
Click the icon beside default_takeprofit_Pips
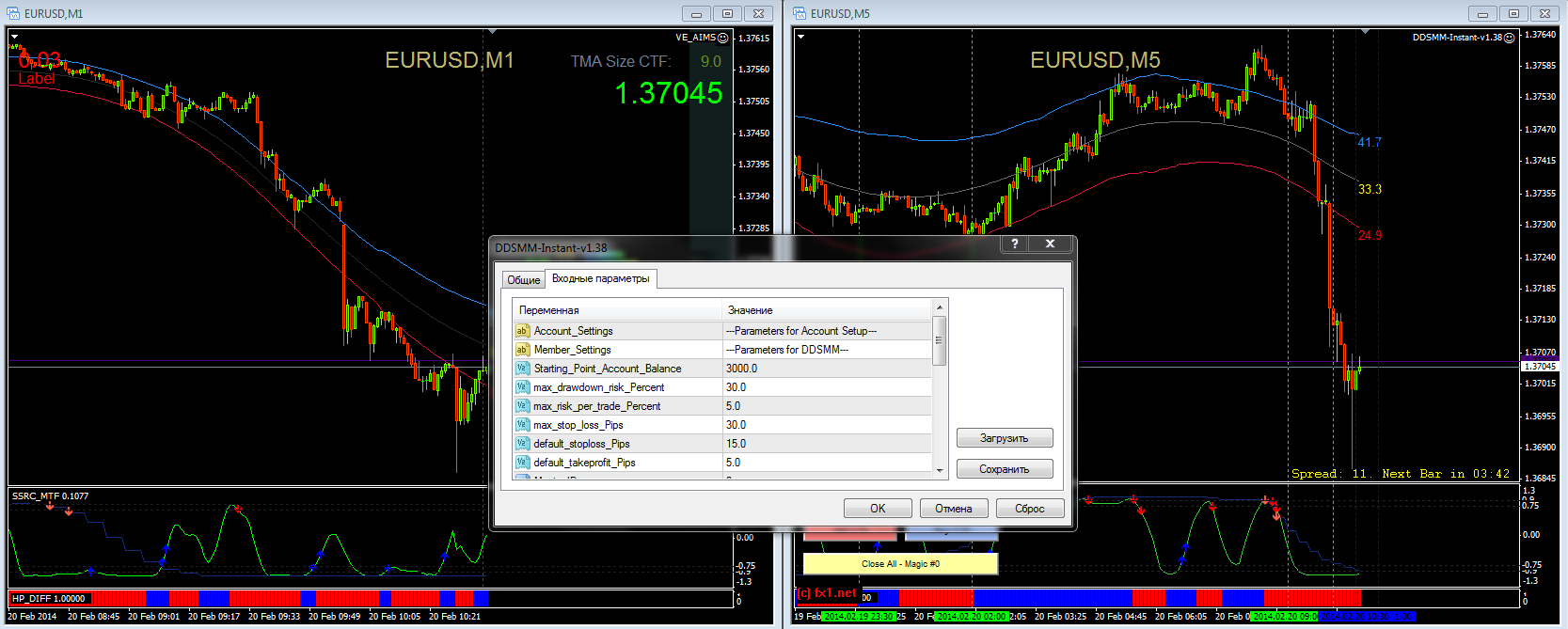click(x=522, y=463)
